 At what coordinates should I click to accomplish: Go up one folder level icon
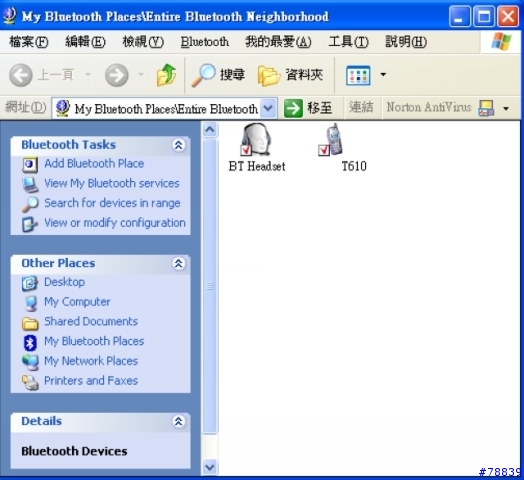(x=166, y=75)
